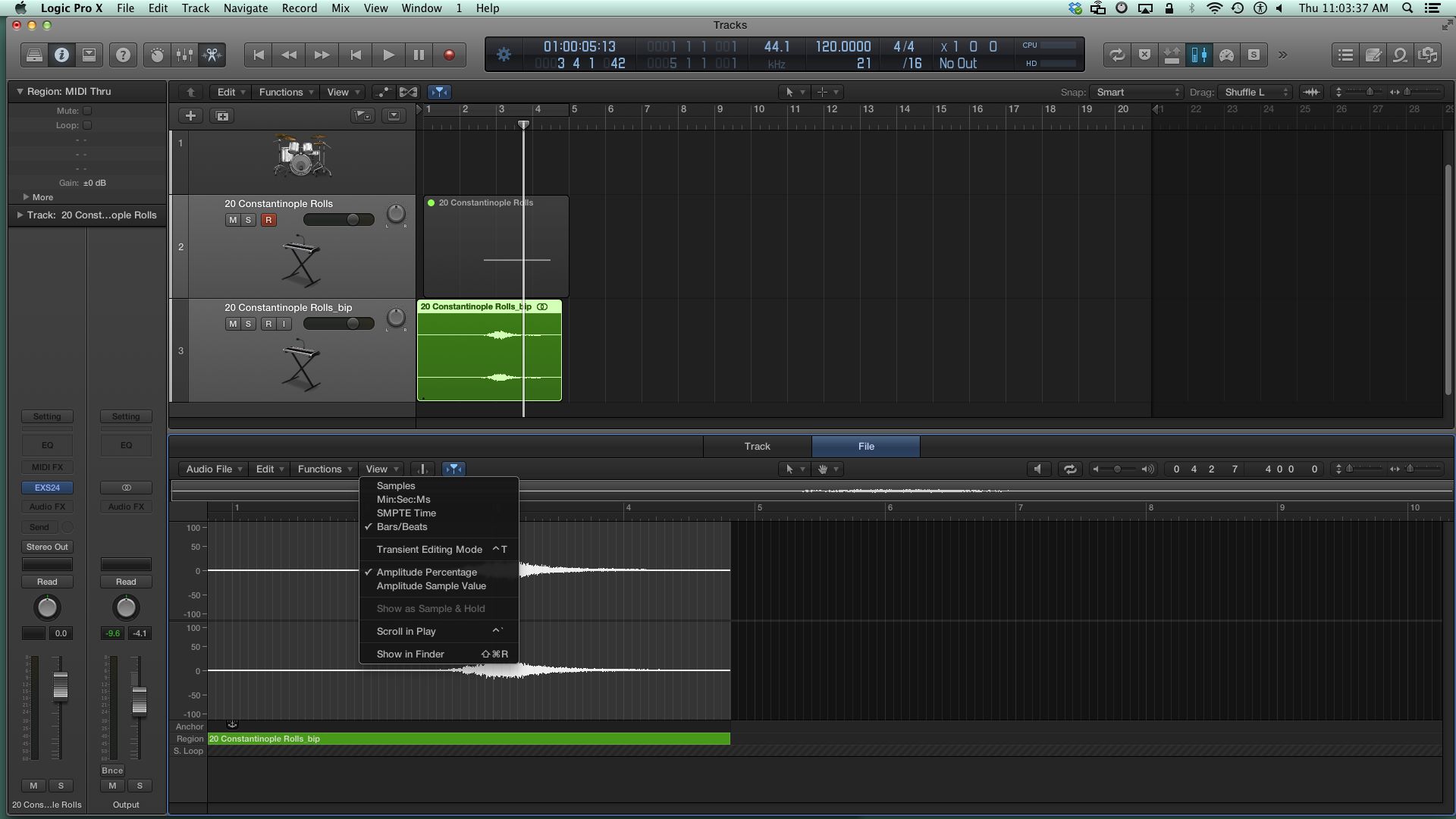Expand the Track inspector disclosure triangle
The height and width of the screenshot is (819, 1456).
(x=20, y=215)
